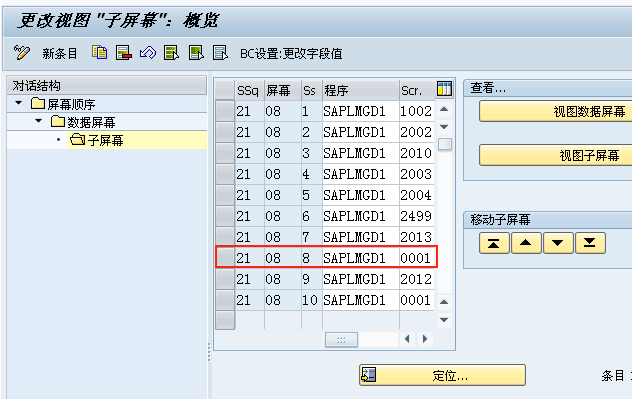The image size is (632, 399).
Task: Click the horizontal scroll right arrow
Action: pyautogui.click(x=424, y=339)
